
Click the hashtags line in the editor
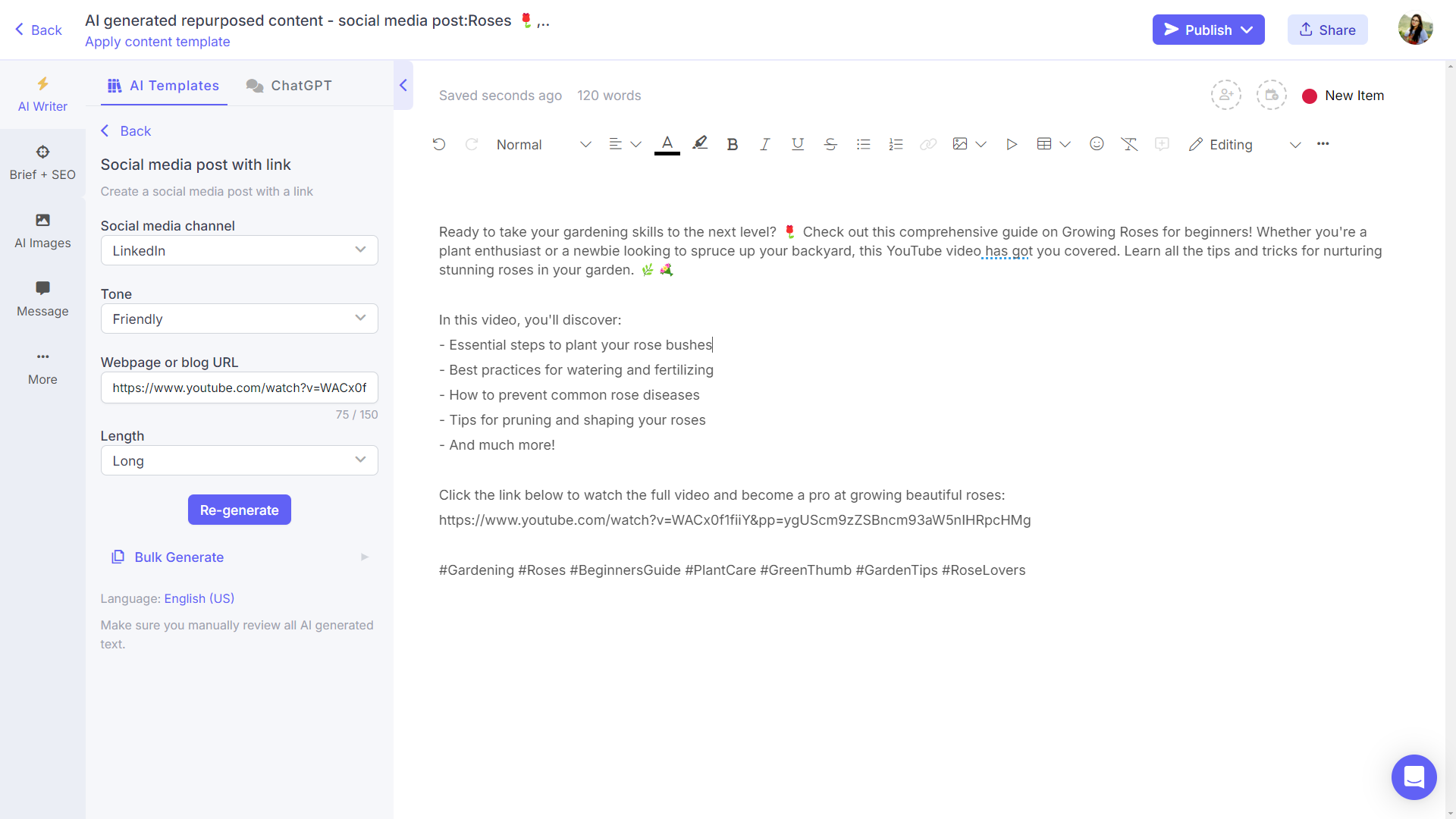732,570
